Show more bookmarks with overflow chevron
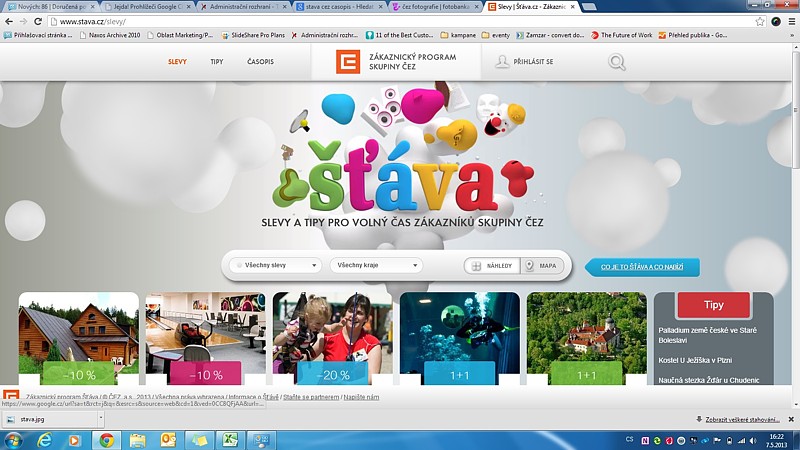800x450 pixels. click(792, 35)
